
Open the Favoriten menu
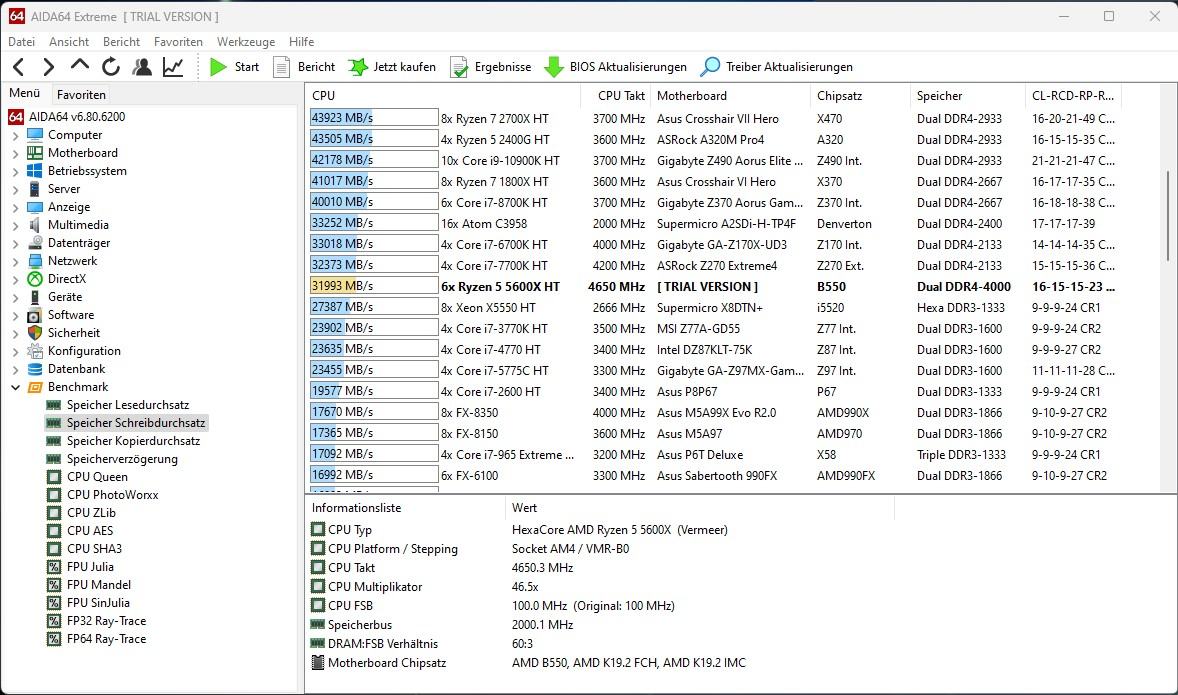(x=178, y=42)
